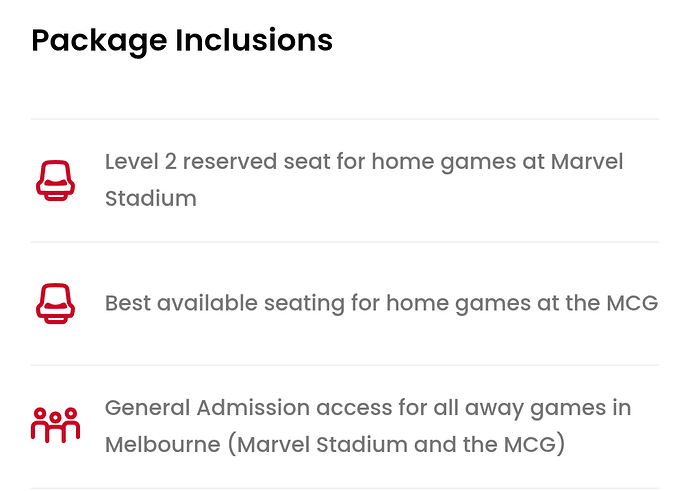Click the standalone word Stadium under Level 2 line

coord(150,198)
